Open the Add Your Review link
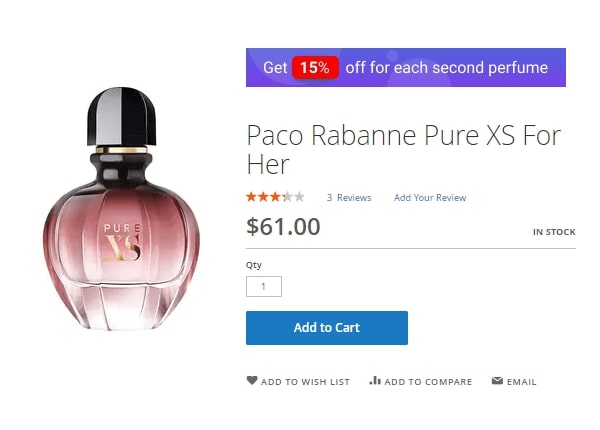Screen dimensions: 600x430 (430, 198)
